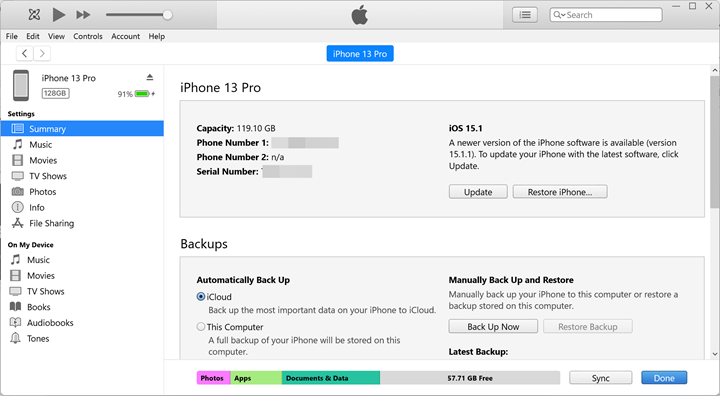Select This Computer backup radio button

click(201, 327)
